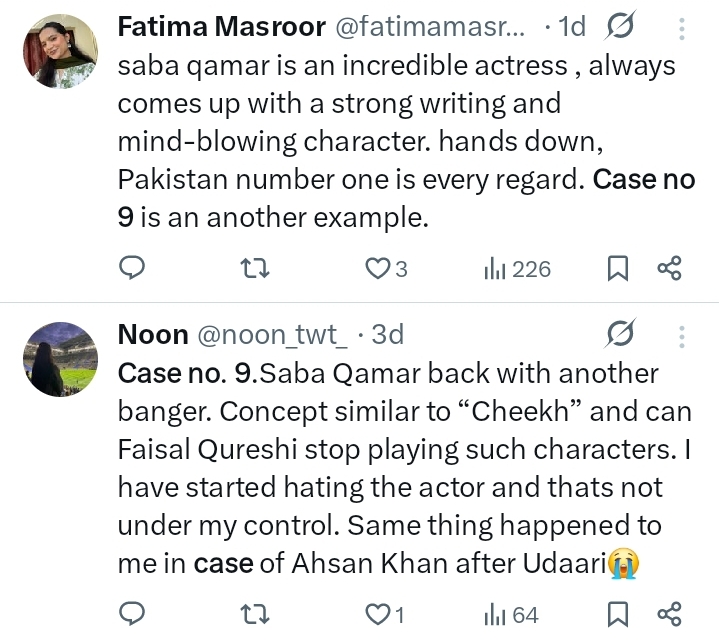Share Fatima Masroor's tweet
Screen dimensions: 719x642
(669, 268)
